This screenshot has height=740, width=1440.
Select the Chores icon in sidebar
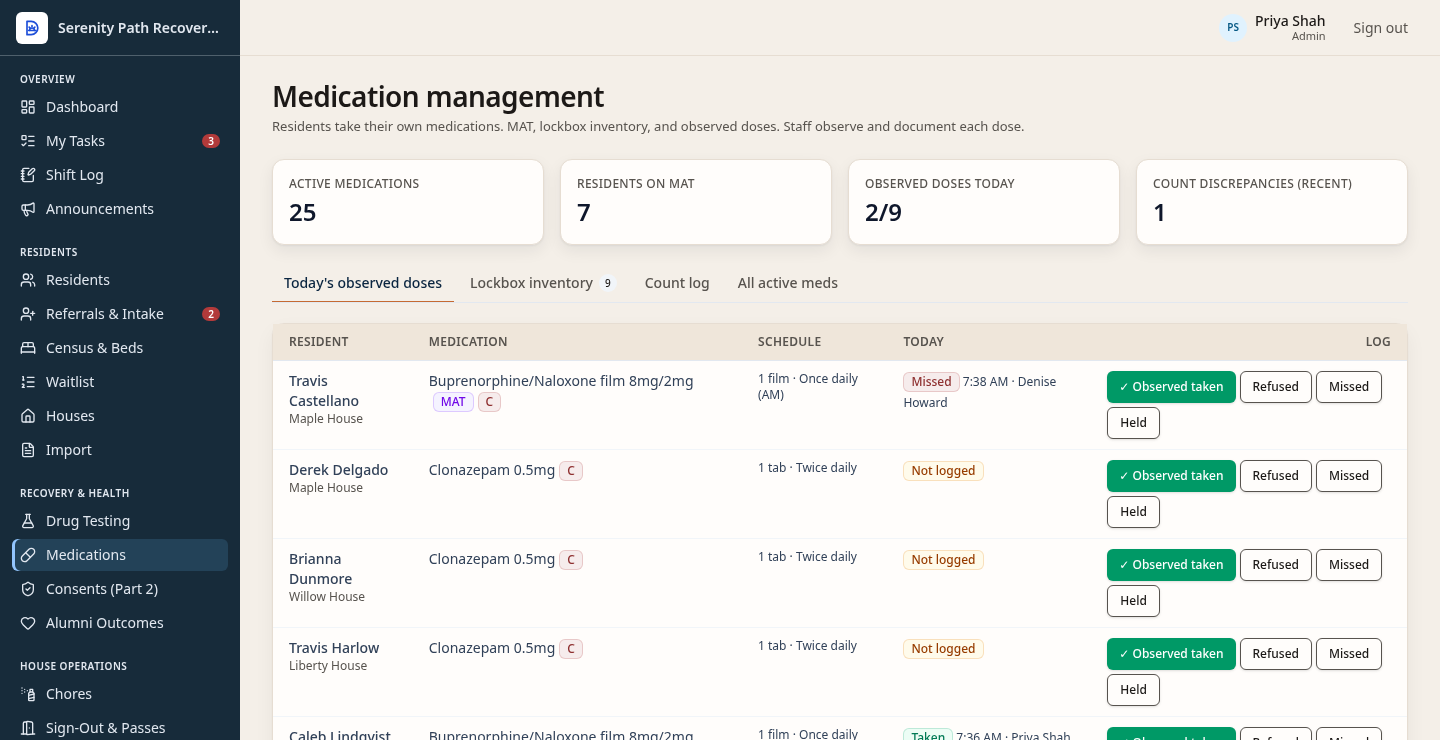pos(28,694)
